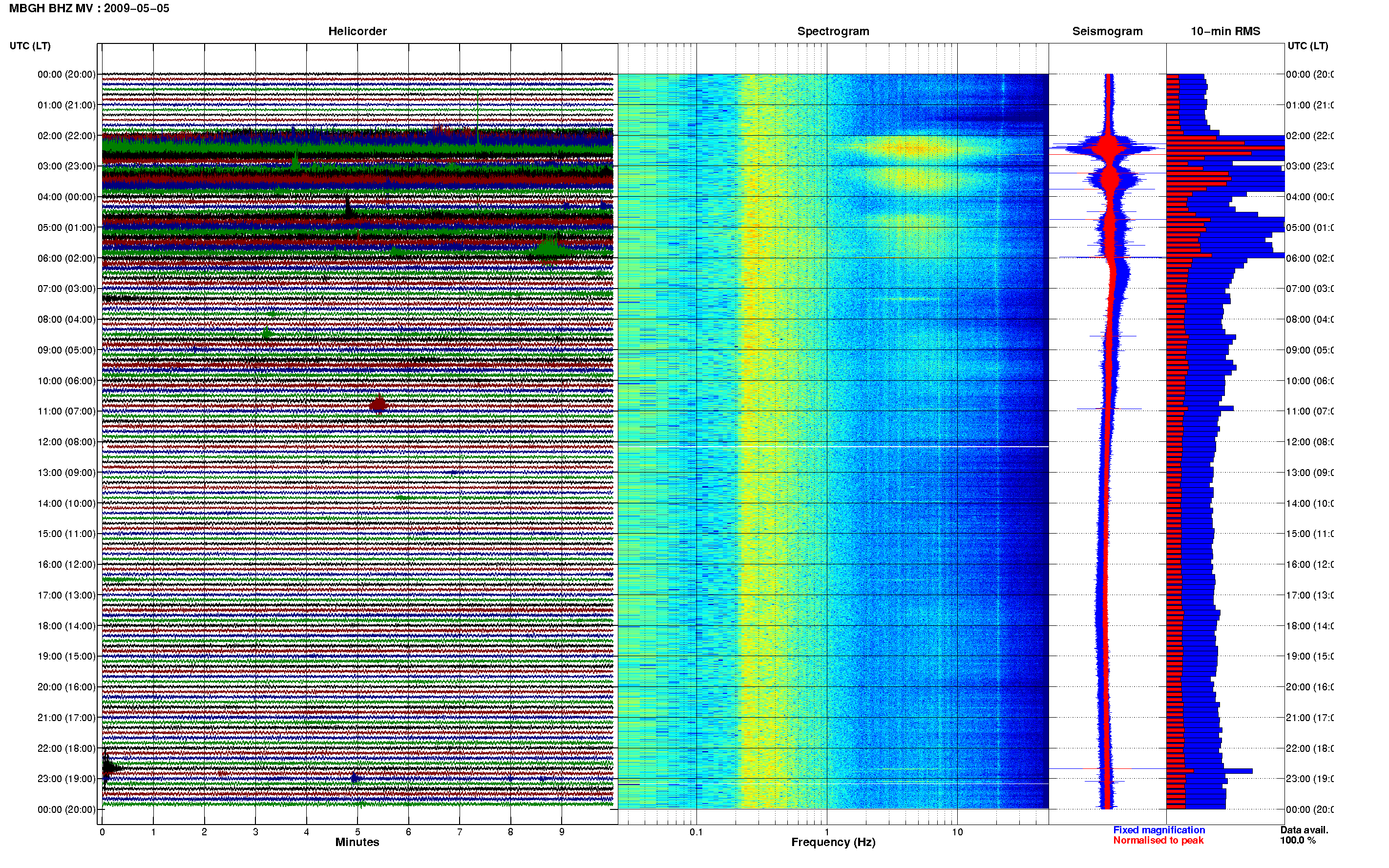
Task: Click the left 'UTC (LT)' axis label
Action: point(30,46)
